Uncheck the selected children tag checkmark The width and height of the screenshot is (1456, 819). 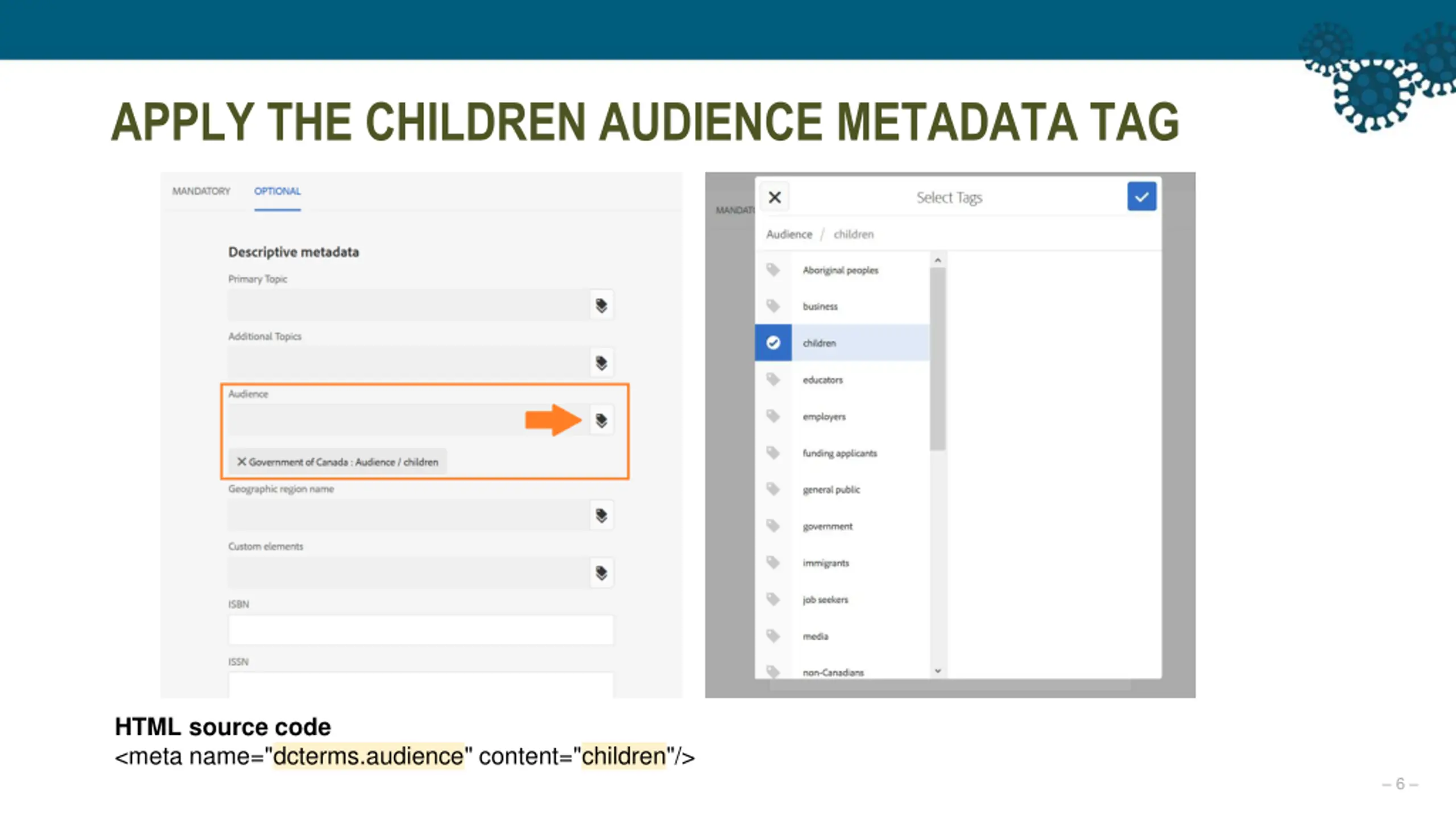pos(773,342)
